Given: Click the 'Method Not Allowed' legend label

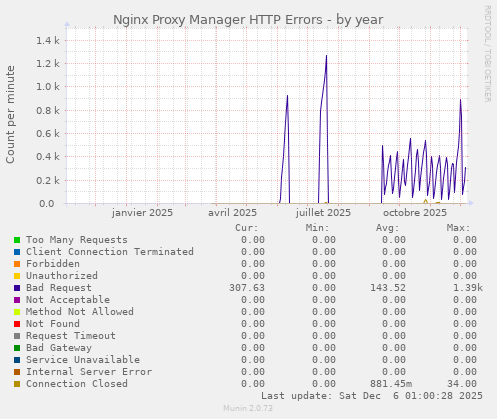Looking at the screenshot, I should click(x=80, y=312).
